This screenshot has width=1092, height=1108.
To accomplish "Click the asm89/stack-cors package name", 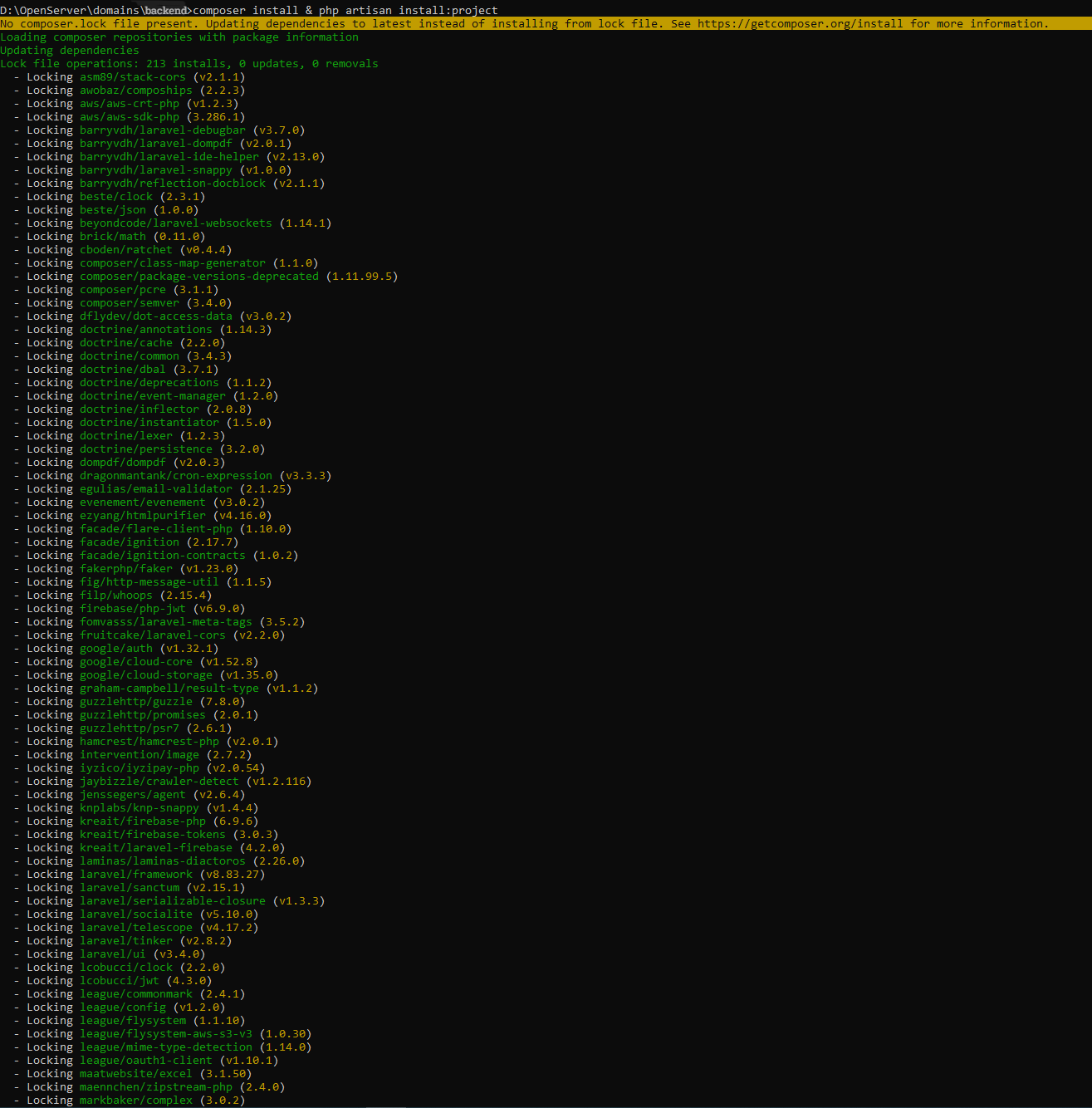I will (133, 77).
